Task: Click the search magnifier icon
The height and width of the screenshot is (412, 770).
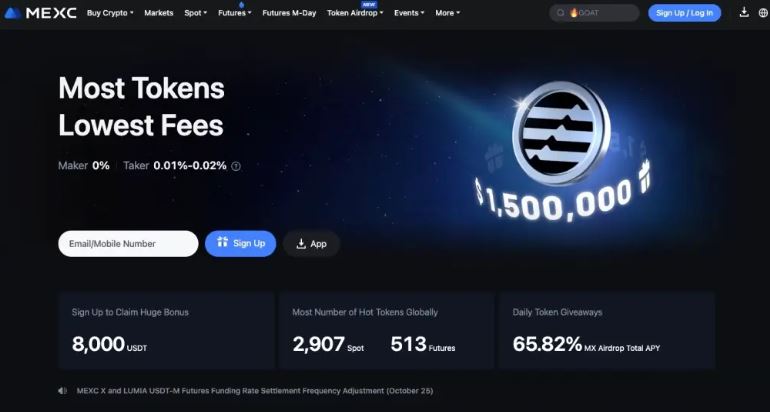Action: click(560, 13)
